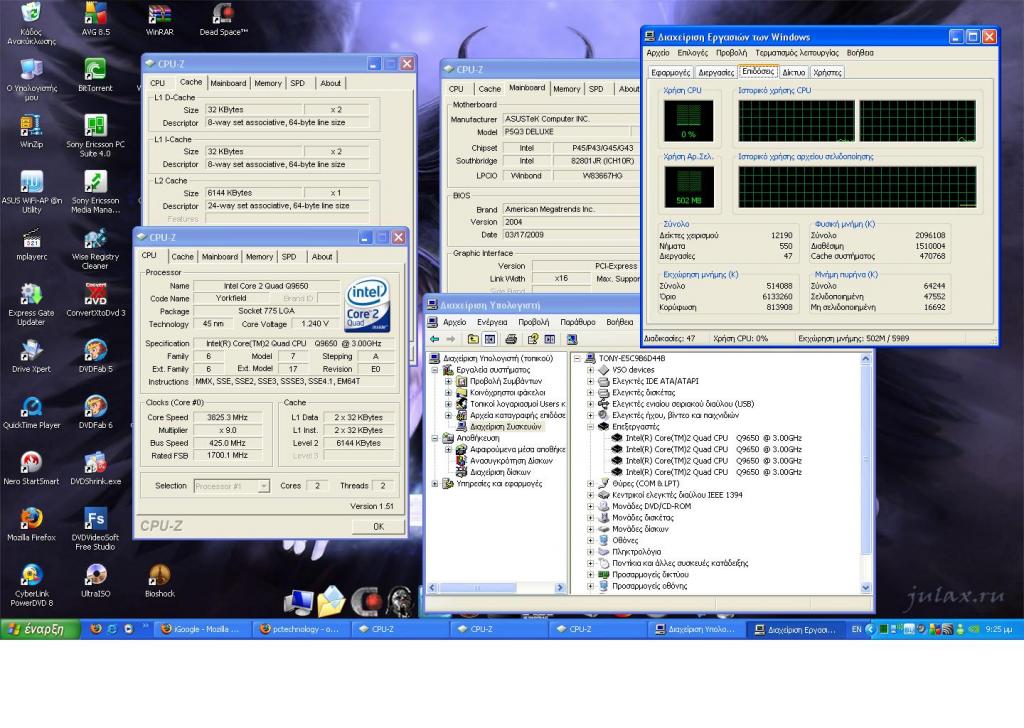Open the Processor #1 selection dropdown in CPU-Z
Viewport: 1024px width, 728px height.
(x=264, y=486)
